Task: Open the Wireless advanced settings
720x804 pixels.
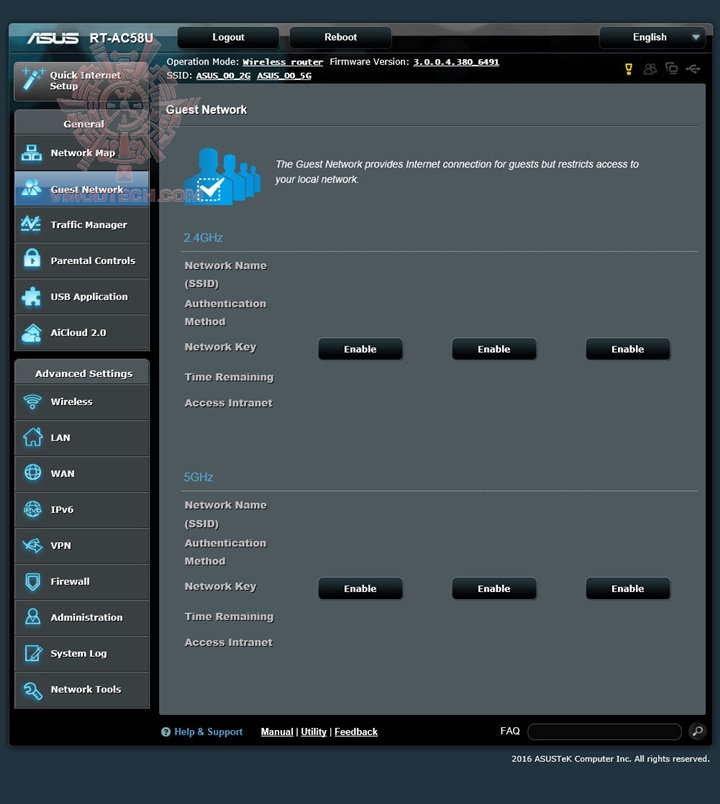Action: click(82, 401)
